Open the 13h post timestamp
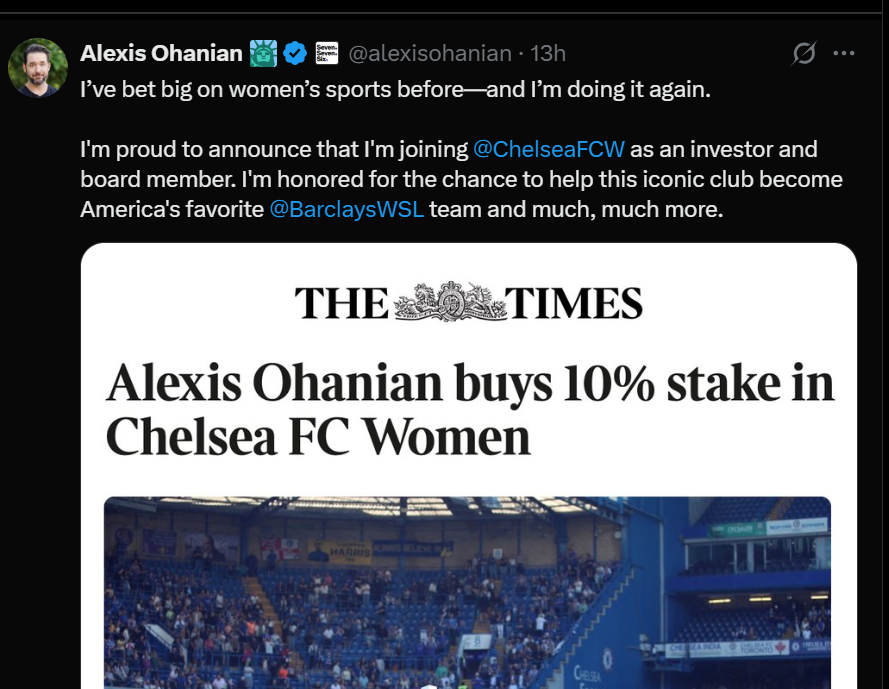Viewport: 889px width, 689px height. (x=548, y=53)
